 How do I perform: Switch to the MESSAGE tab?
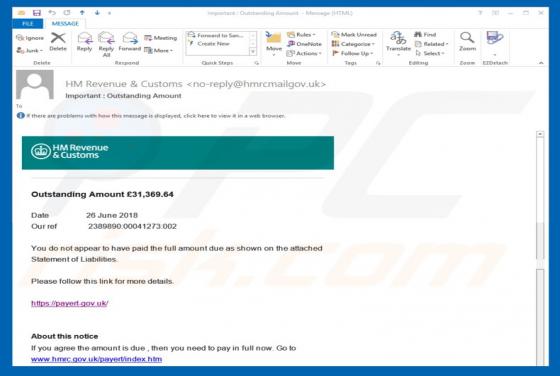click(x=65, y=24)
